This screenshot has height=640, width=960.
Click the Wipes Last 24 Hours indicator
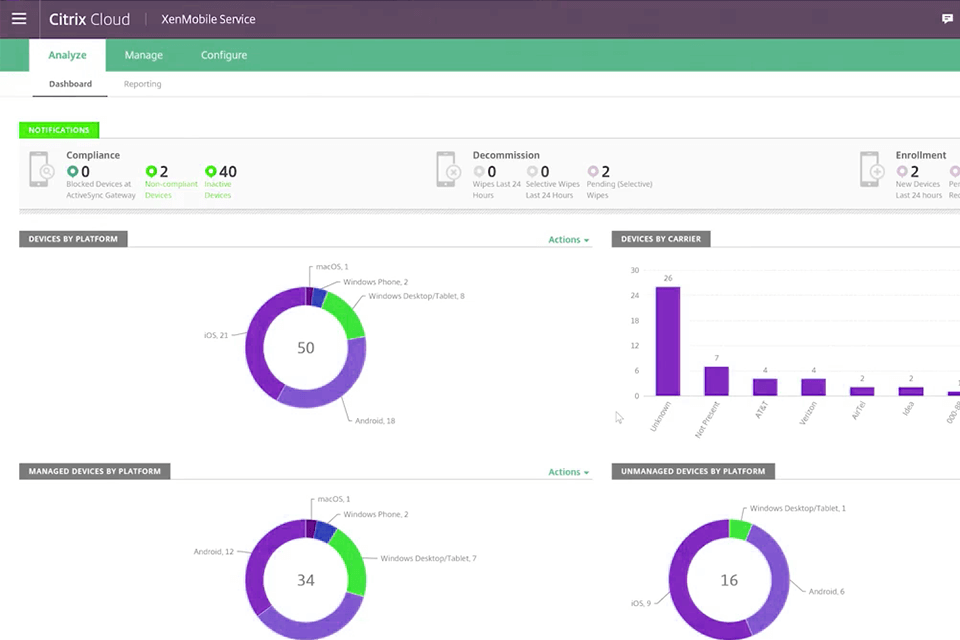[482, 171]
